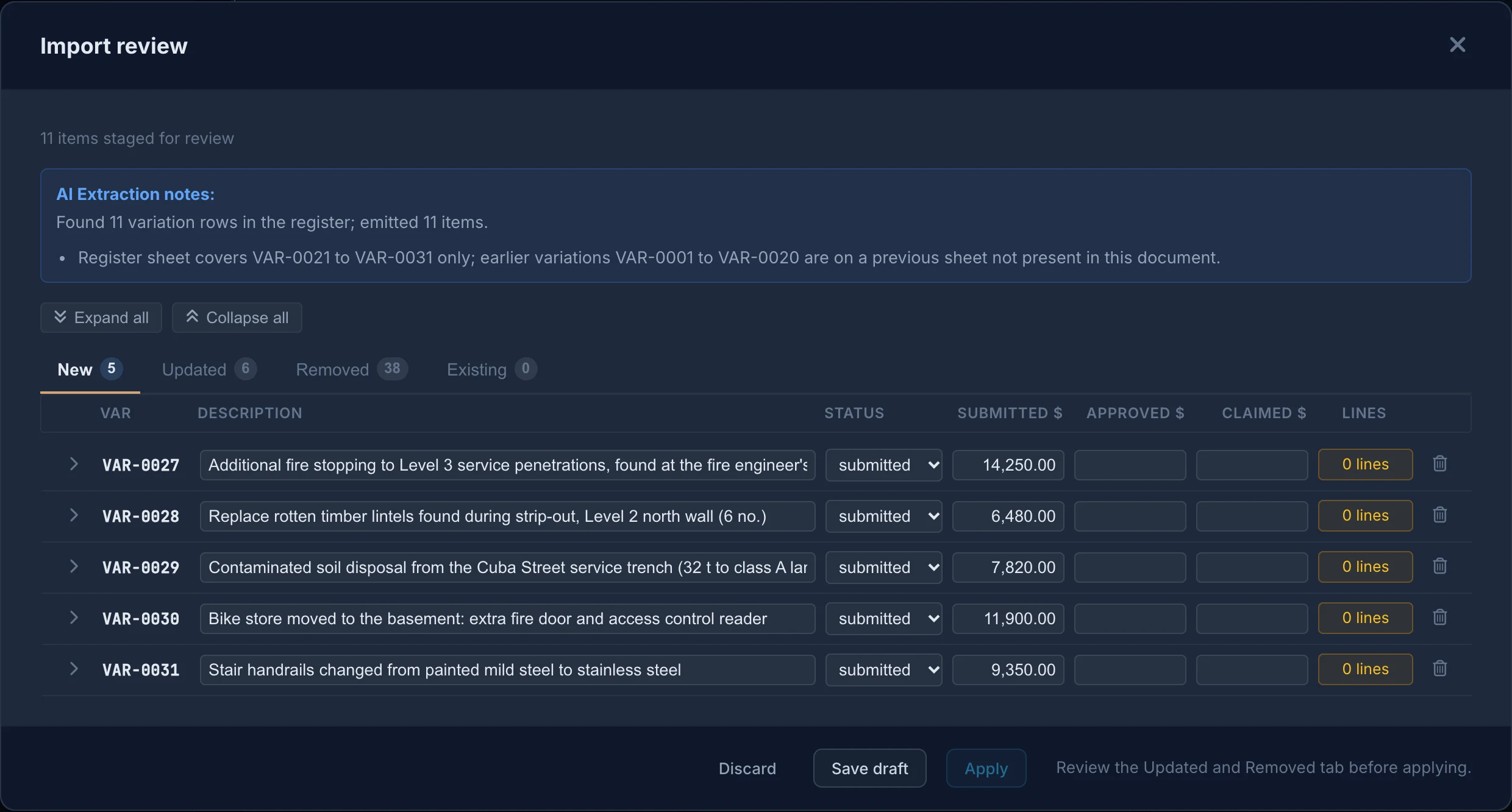Screen dimensions: 1512x812
Task: Delete the VAR-0030 row with trash icon
Action: [x=1439, y=618]
